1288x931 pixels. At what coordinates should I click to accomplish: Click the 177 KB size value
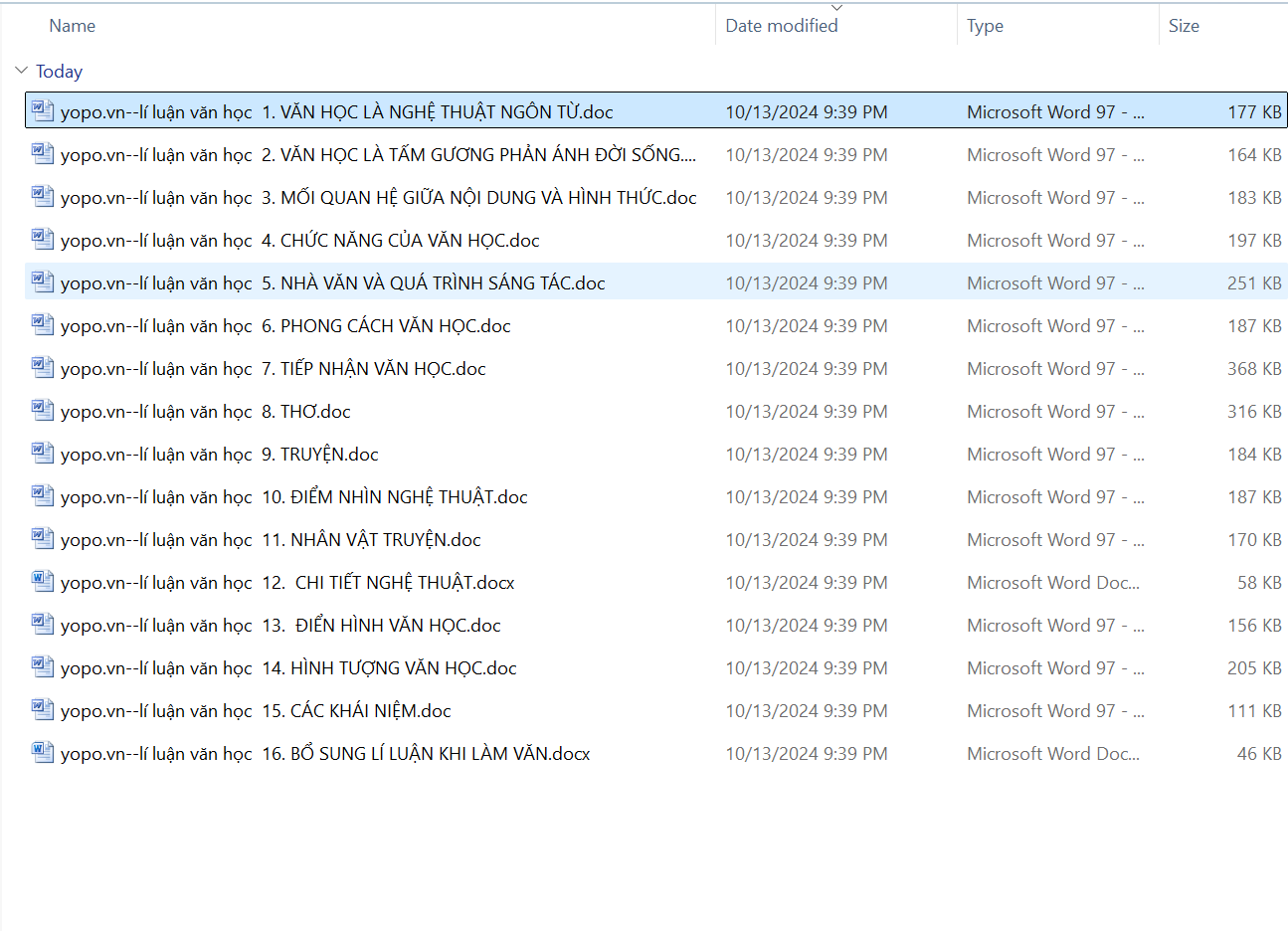point(1254,112)
